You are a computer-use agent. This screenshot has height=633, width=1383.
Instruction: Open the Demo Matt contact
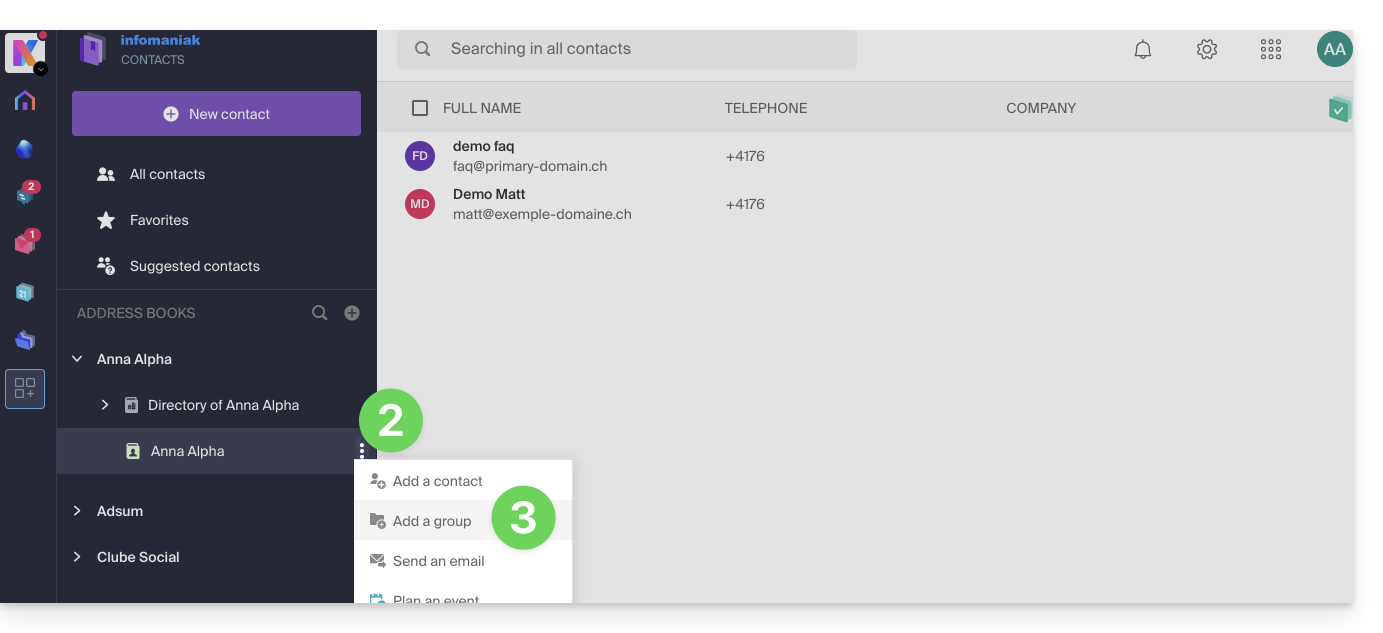point(489,194)
